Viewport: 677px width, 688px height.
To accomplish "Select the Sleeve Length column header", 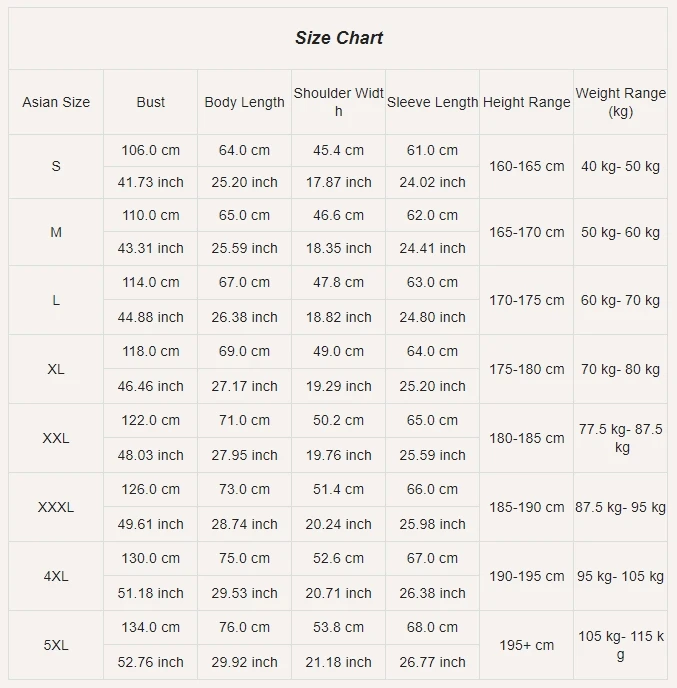I will tap(432, 102).
